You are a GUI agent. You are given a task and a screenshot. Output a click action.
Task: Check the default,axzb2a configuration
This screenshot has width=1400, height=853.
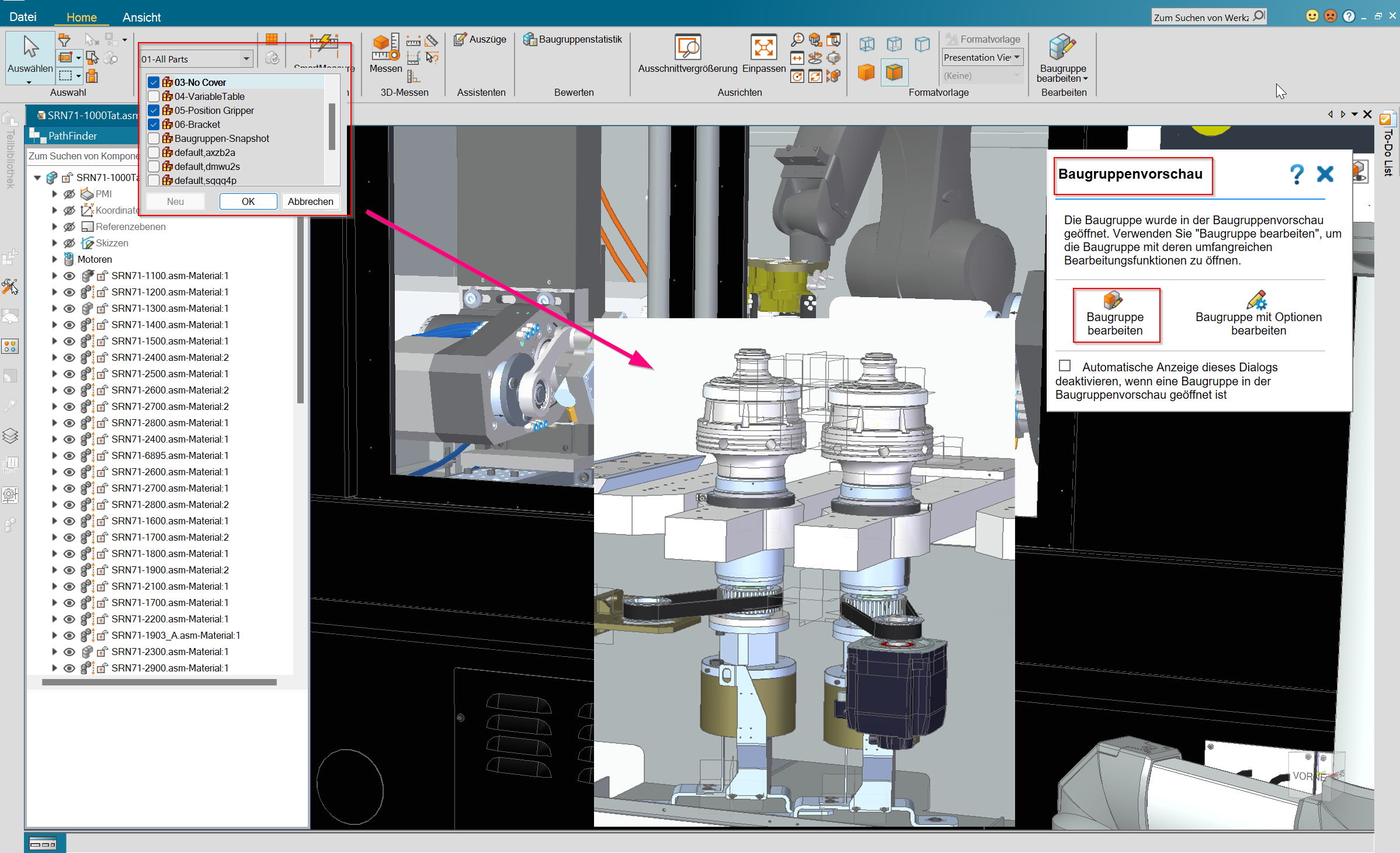tap(154, 152)
